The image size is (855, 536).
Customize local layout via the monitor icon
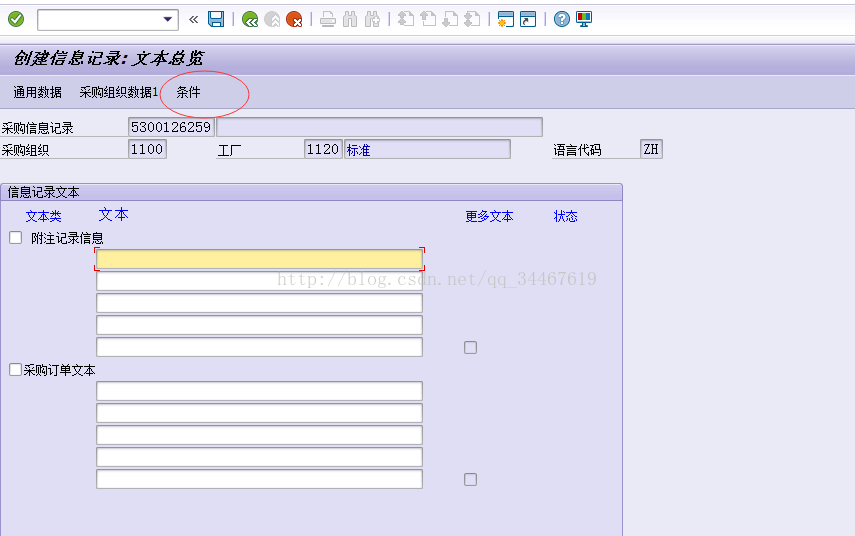pyautogui.click(x=584, y=20)
